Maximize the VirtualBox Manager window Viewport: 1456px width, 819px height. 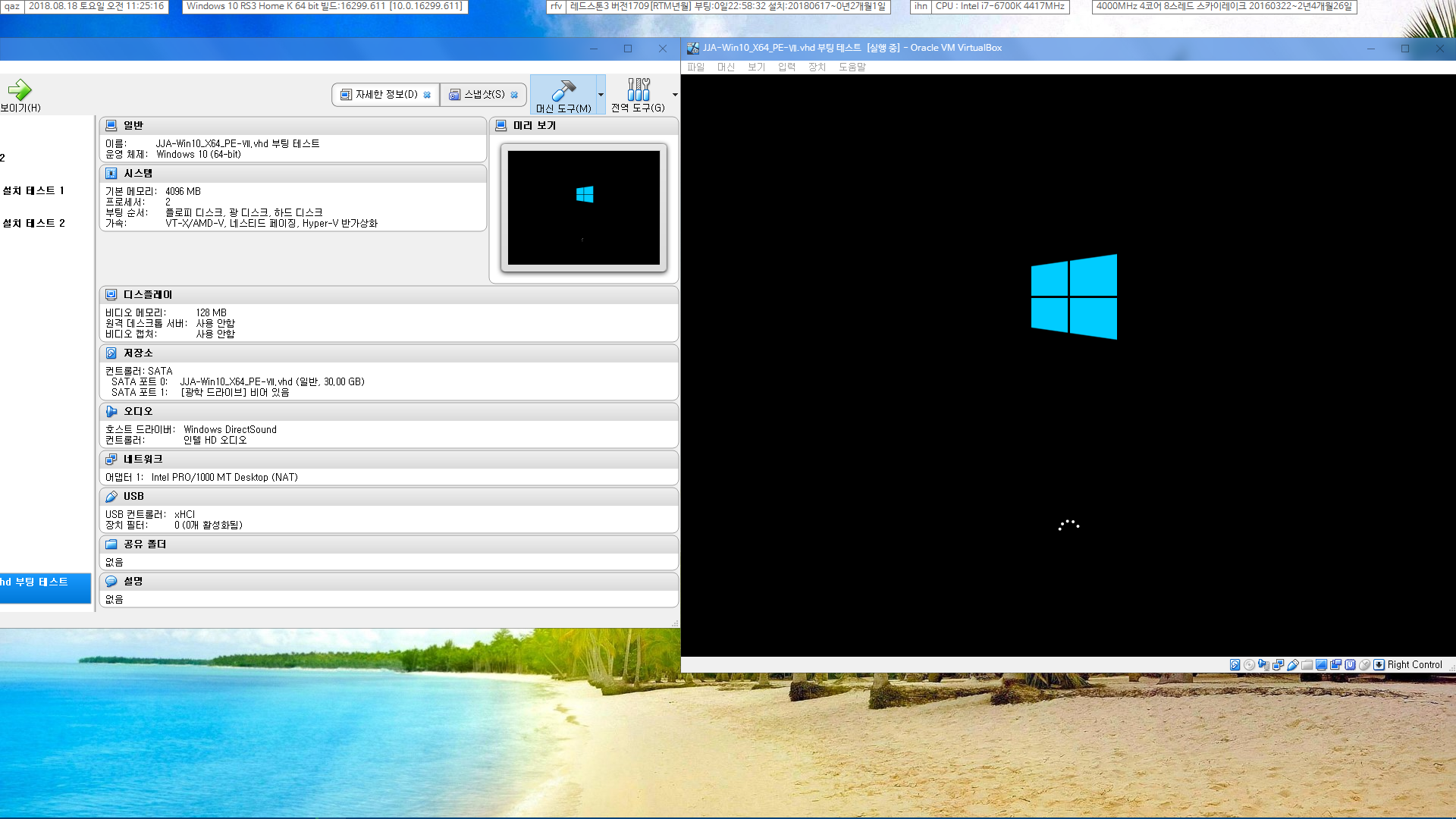tap(628, 49)
